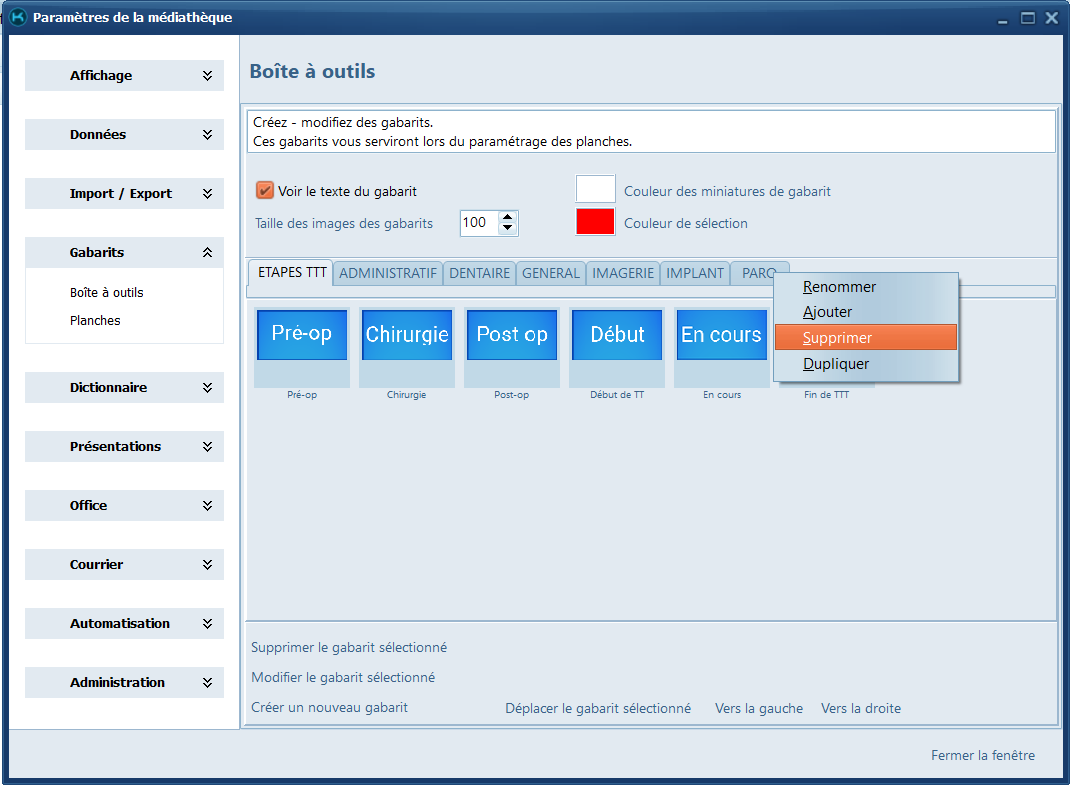Open Planches under Gabarits
1070x785 pixels.
tap(95, 321)
